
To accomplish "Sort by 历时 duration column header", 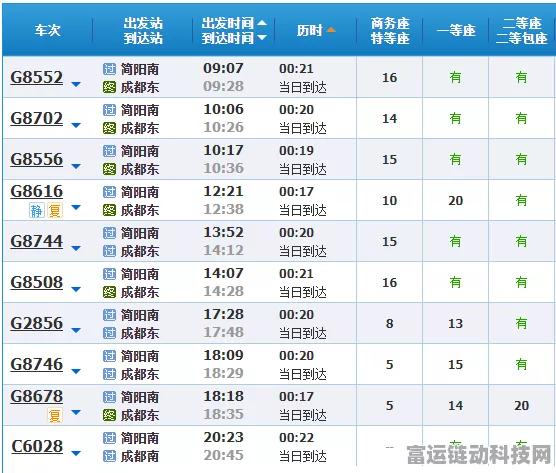I will (x=316, y=30).
